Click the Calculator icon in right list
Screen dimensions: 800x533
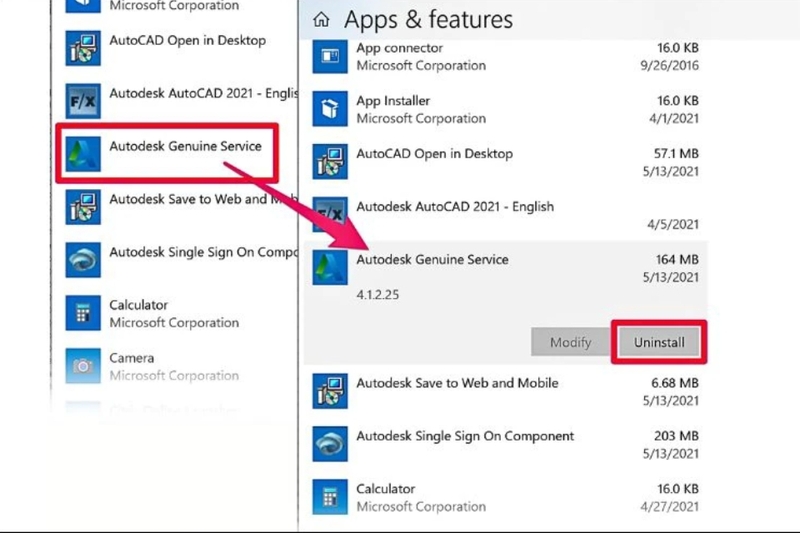[x=330, y=497]
